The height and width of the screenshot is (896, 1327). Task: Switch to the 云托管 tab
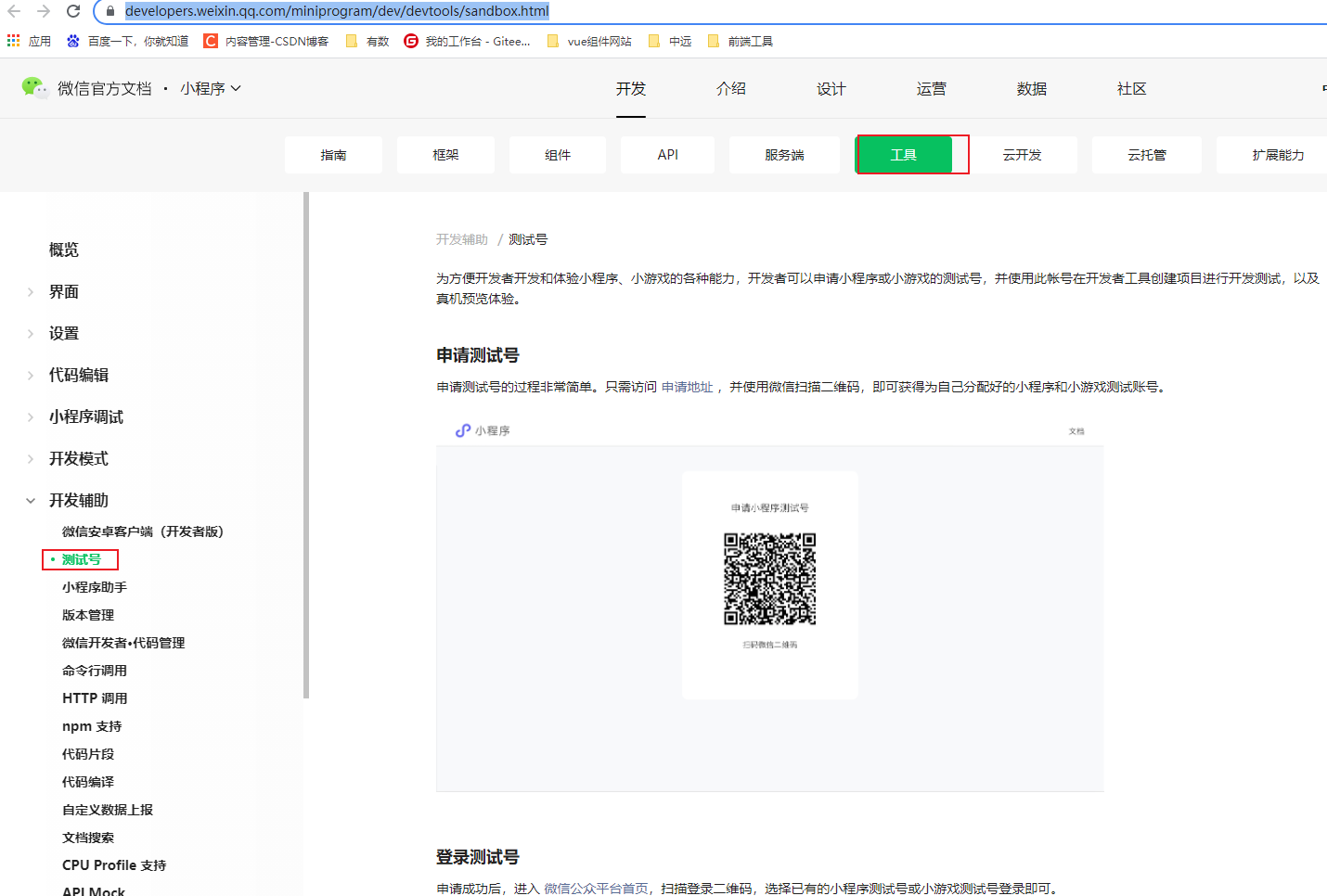(x=1147, y=155)
